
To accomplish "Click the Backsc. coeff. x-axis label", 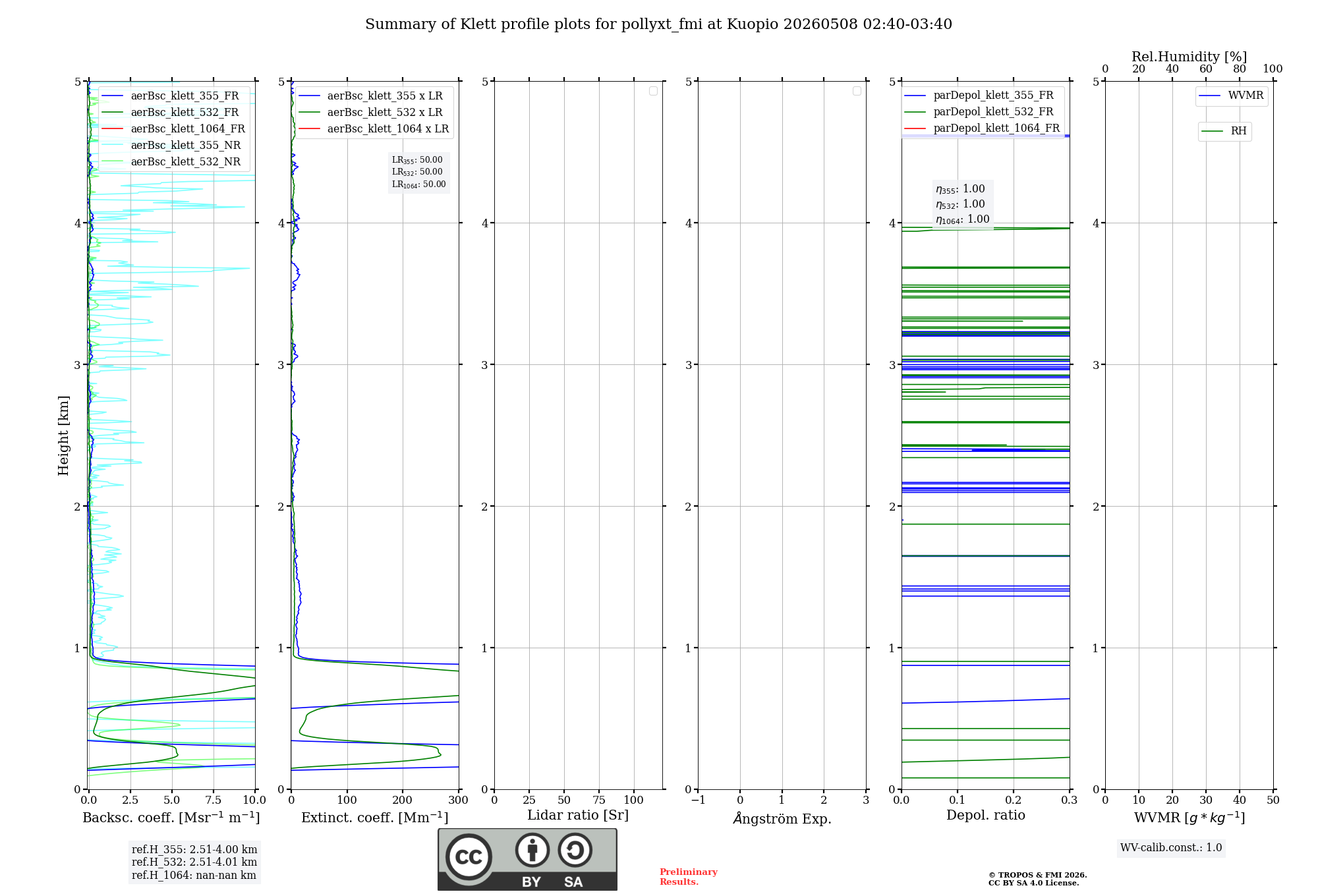I will tap(171, 818).
